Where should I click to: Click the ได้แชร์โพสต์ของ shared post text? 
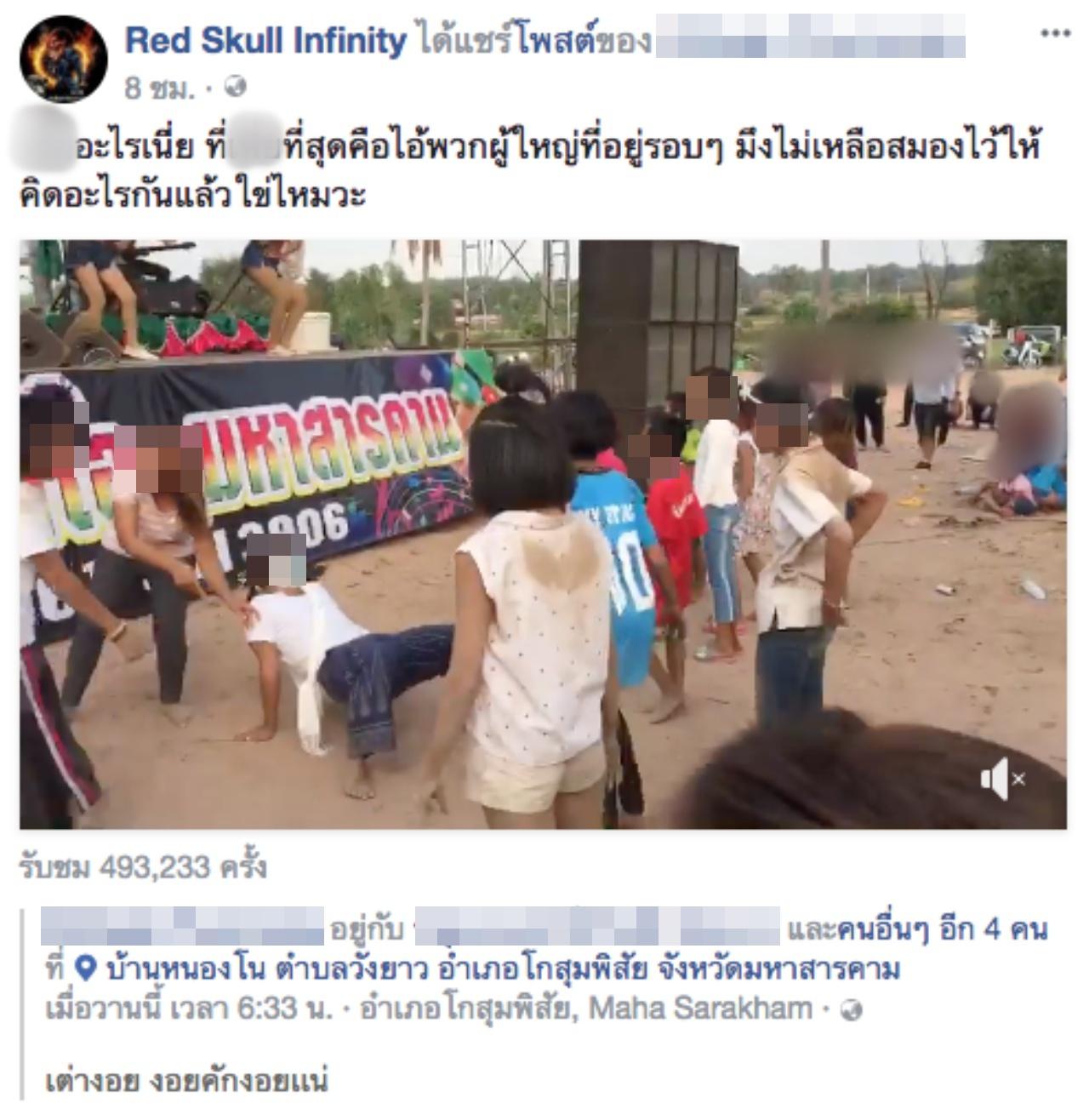pyautogui.click(x=533, y=41)
